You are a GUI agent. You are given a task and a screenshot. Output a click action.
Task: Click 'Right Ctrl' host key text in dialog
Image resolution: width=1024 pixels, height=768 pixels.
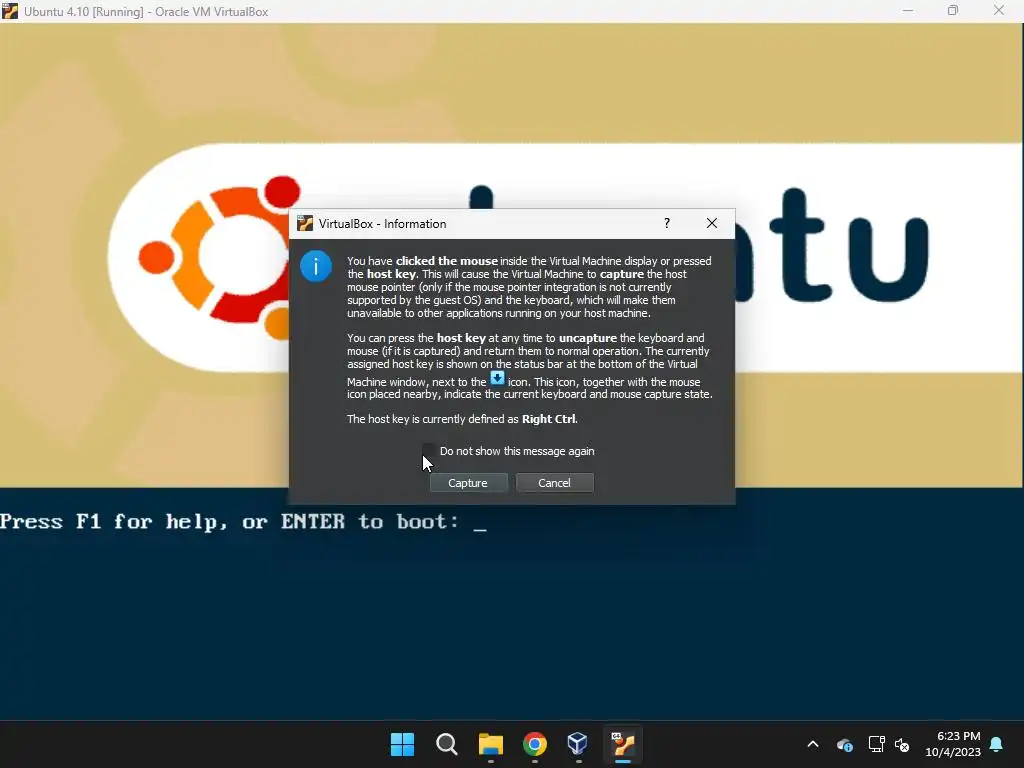click(549, 419)
